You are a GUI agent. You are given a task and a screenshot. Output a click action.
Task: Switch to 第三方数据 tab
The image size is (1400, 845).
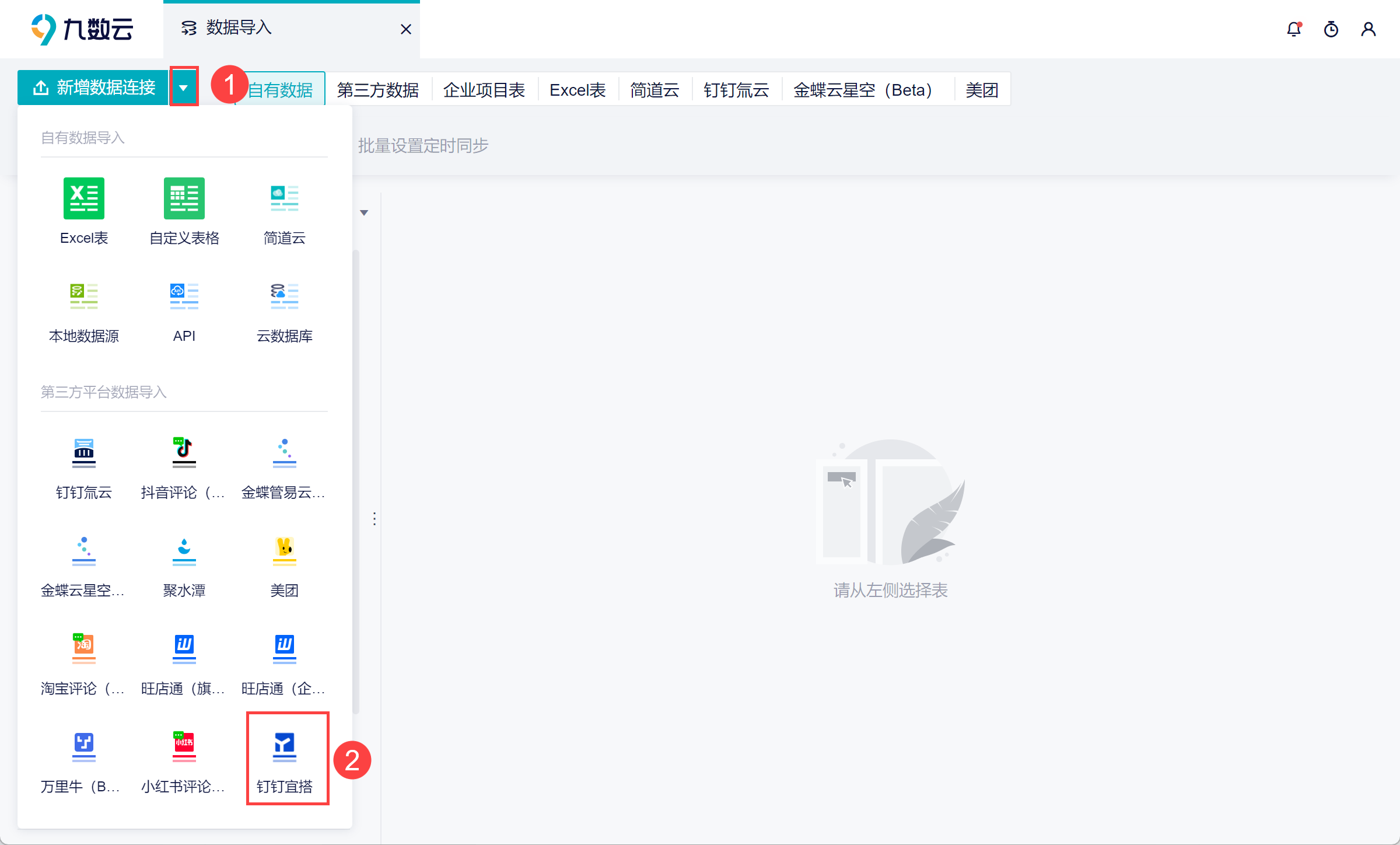(377, 90)
